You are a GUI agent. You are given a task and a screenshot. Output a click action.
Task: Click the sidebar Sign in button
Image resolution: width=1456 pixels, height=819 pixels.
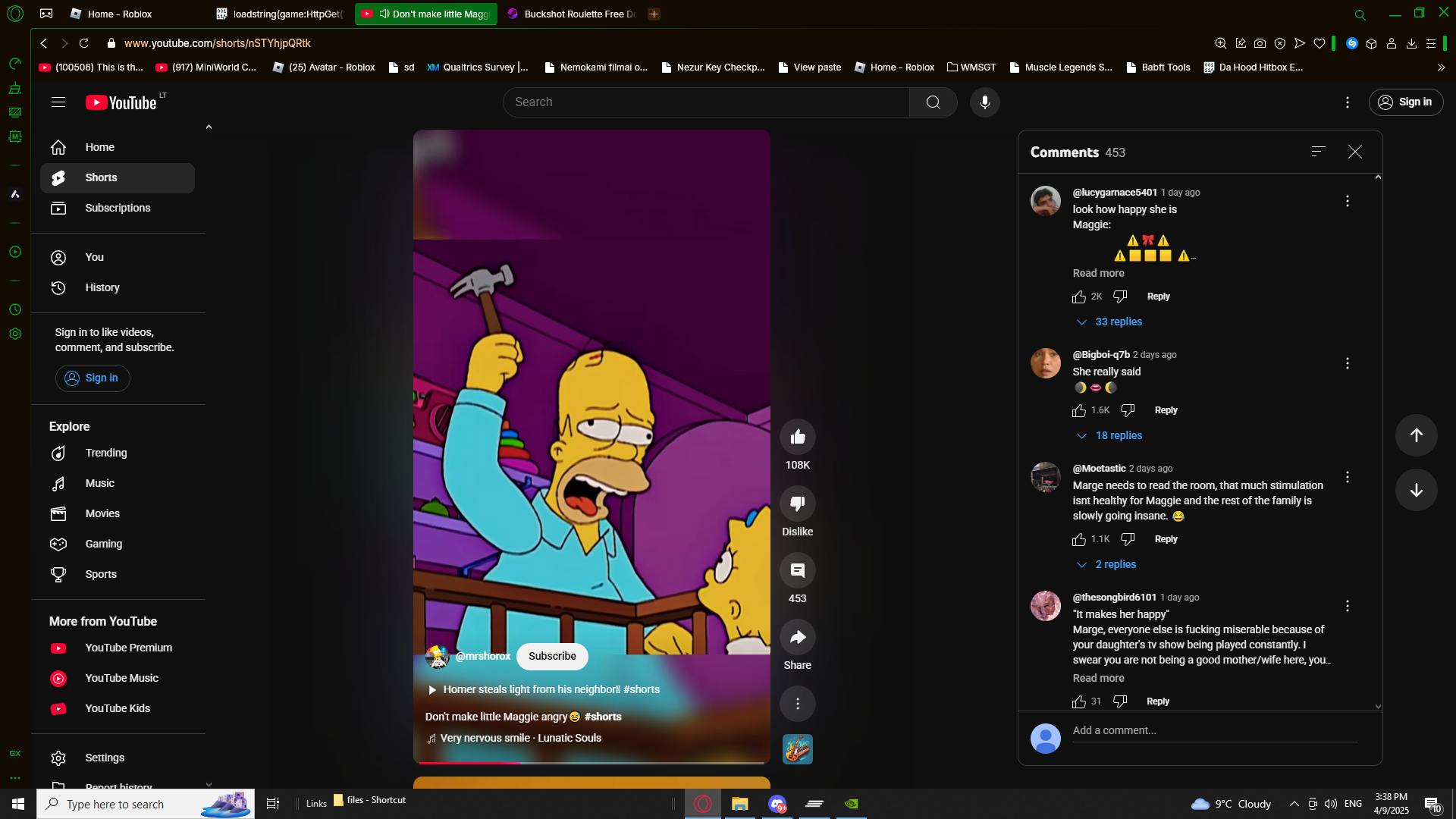click(93, 378)
